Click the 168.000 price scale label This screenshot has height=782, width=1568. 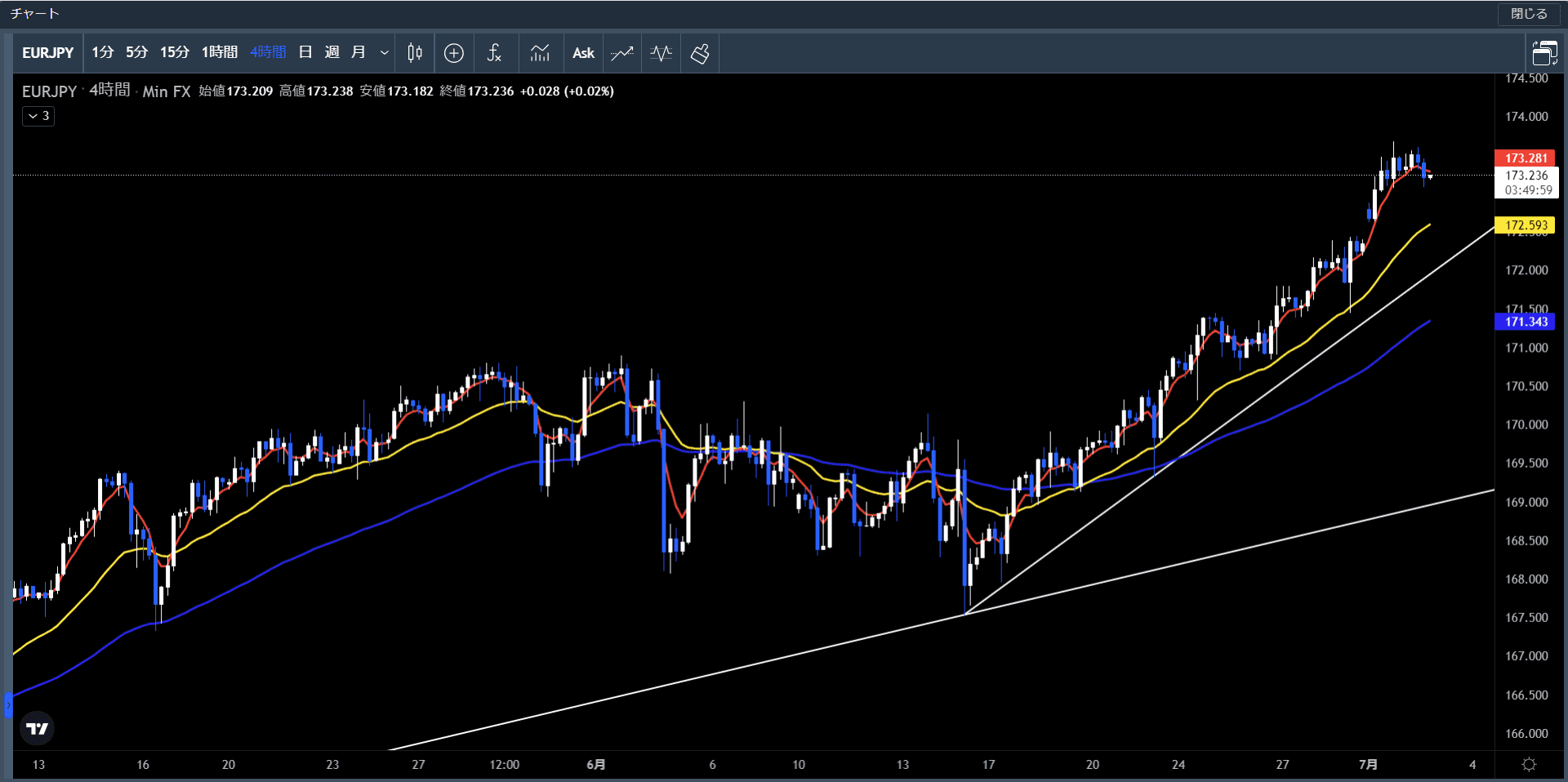click(x=1526, y=580)
